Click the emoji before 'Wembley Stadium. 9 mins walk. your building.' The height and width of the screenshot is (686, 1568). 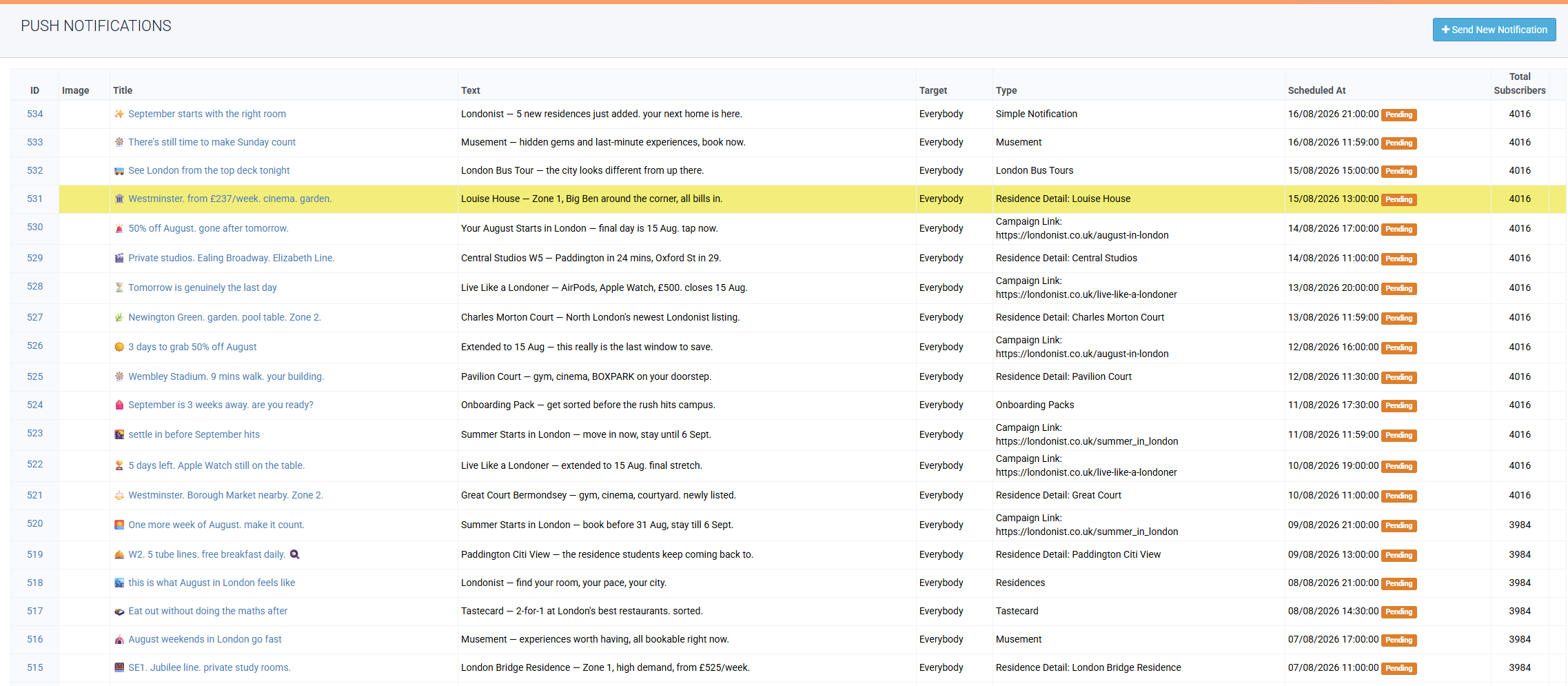119,377
